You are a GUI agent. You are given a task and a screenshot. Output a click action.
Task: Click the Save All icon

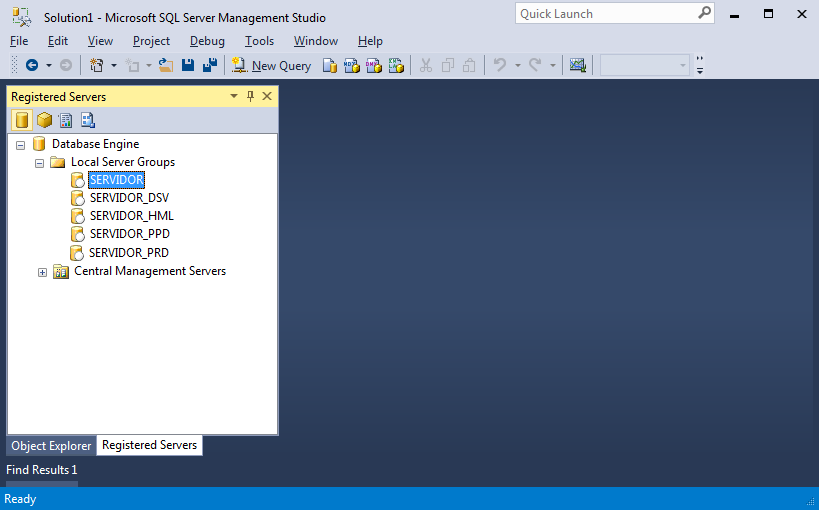coord(210,65)
